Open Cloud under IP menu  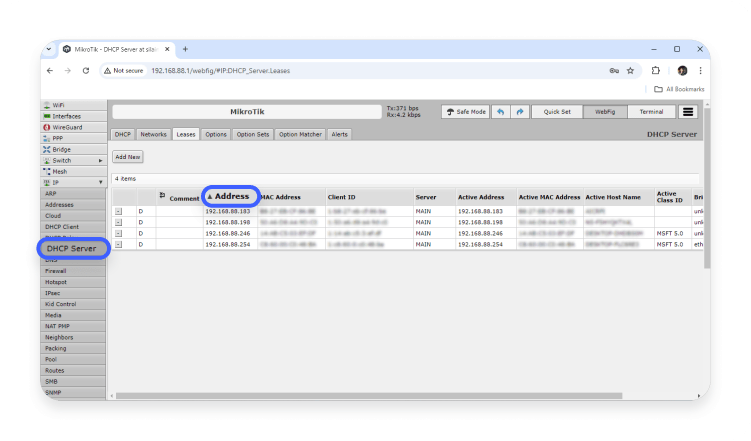pyautogui.click(x=73, y=215)
